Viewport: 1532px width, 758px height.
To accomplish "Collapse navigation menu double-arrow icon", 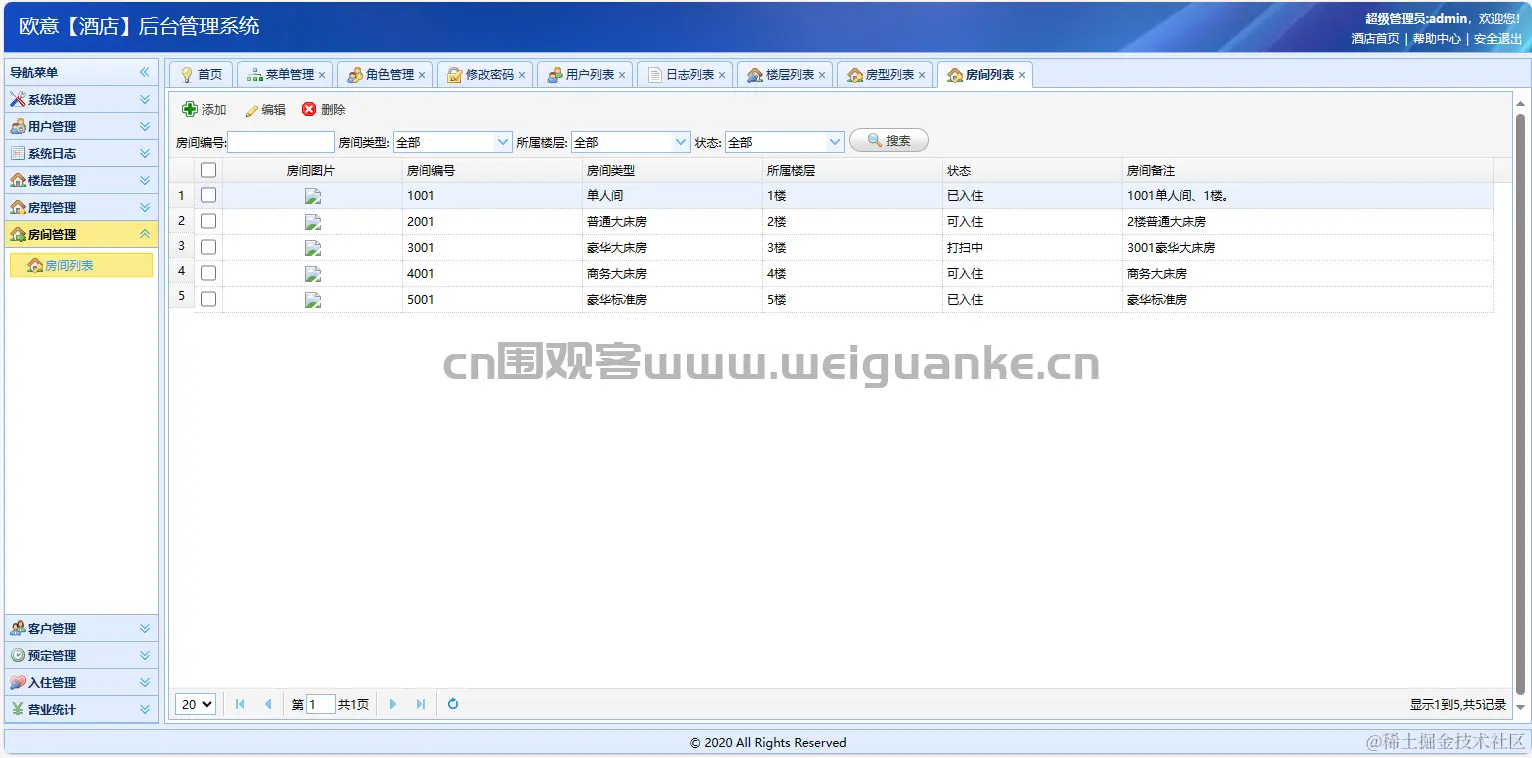I will coord(145,72).
